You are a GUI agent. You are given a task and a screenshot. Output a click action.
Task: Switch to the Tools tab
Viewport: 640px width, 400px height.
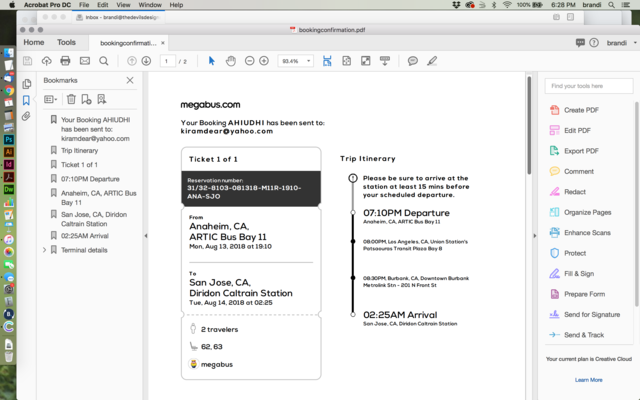point(66,42)
